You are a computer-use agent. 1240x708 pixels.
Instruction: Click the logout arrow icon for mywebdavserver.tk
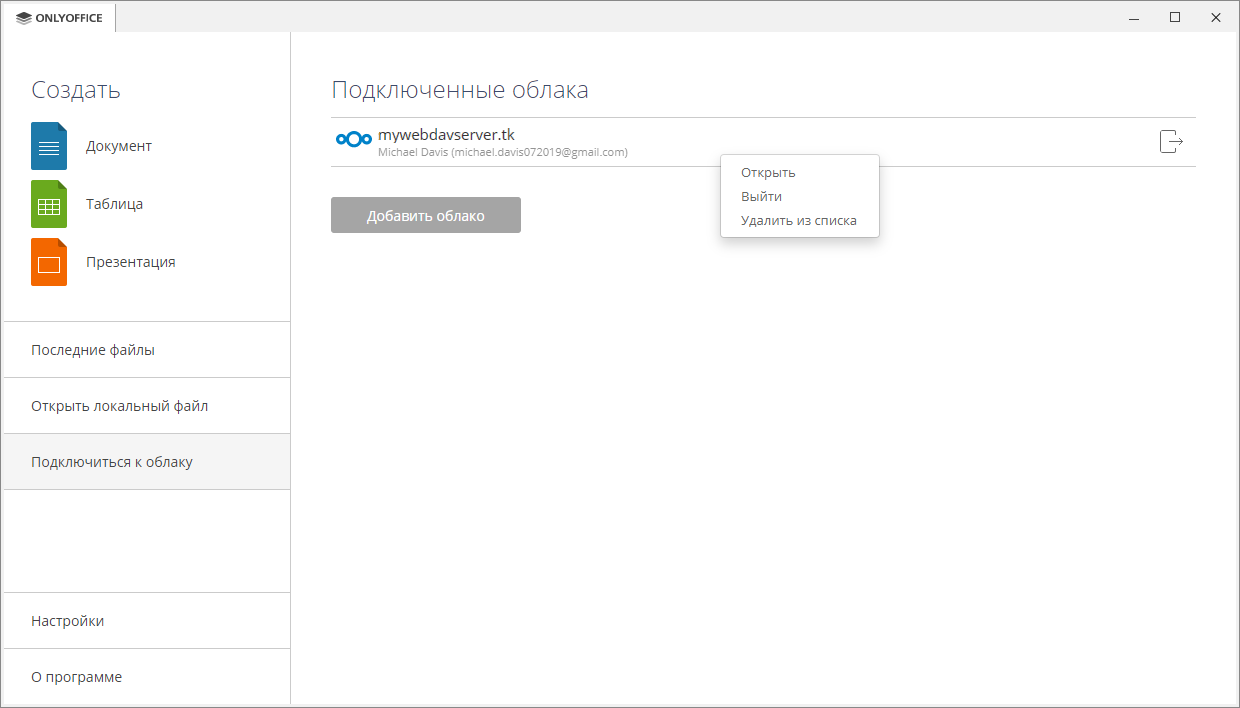pyautogui.click(x=1171, y=142)
